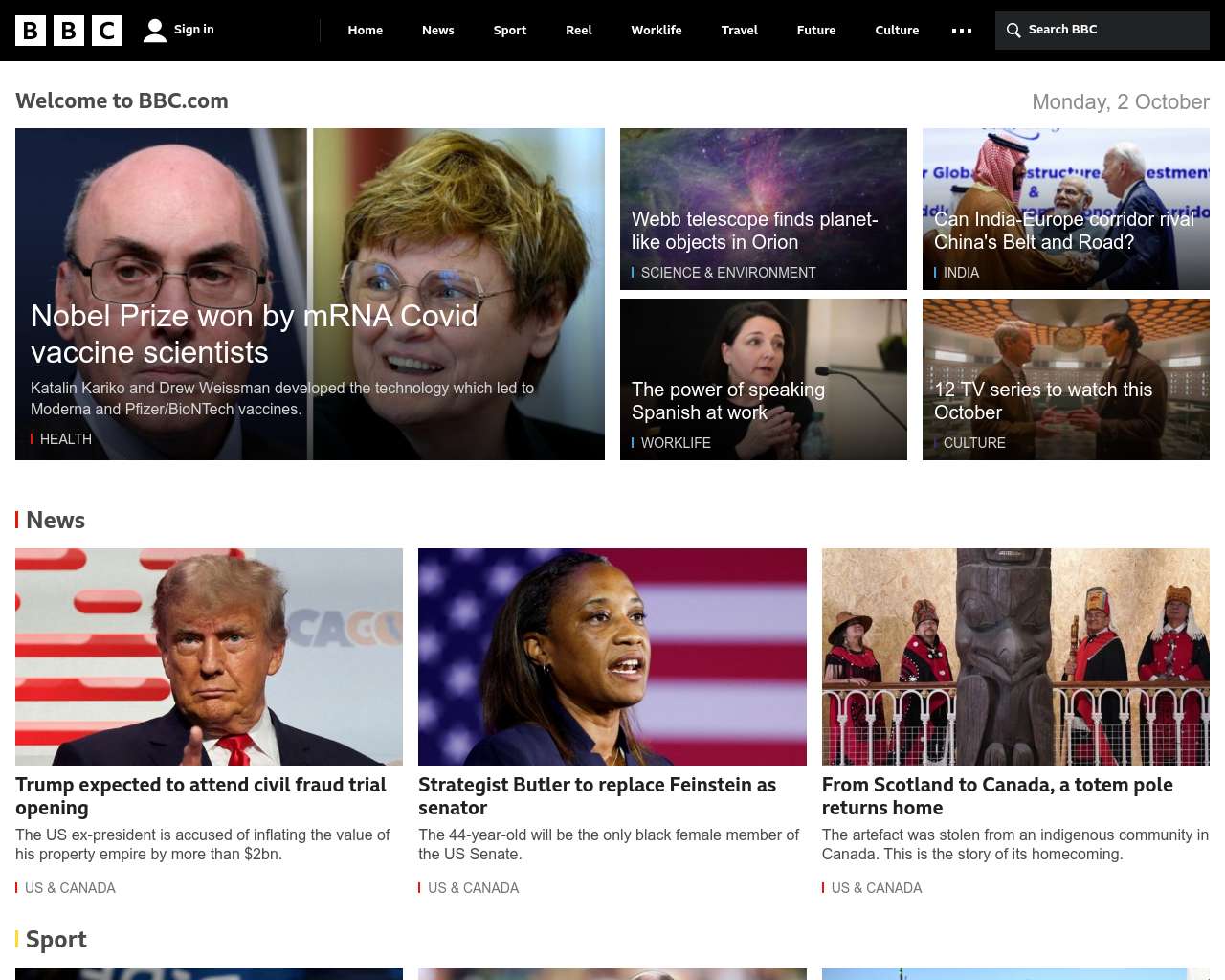Open 12 TV series to watch article

[x=1043, y=401]
